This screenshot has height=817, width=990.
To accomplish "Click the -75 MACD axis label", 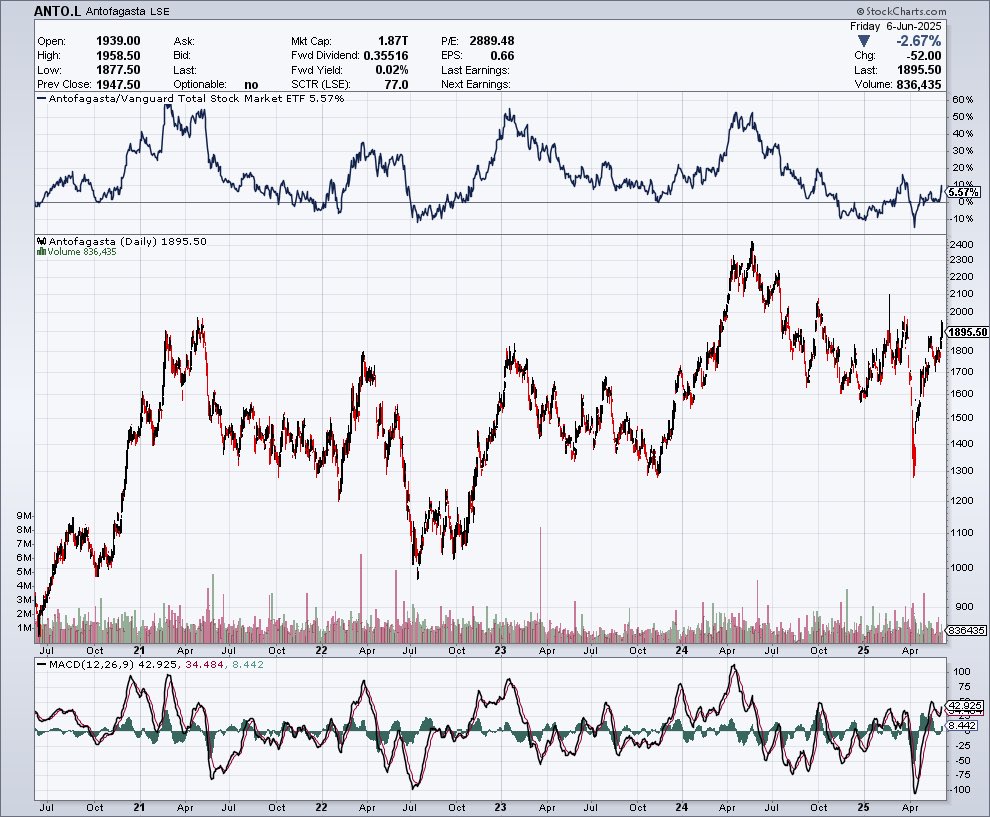I will click(x=963, y=775).
